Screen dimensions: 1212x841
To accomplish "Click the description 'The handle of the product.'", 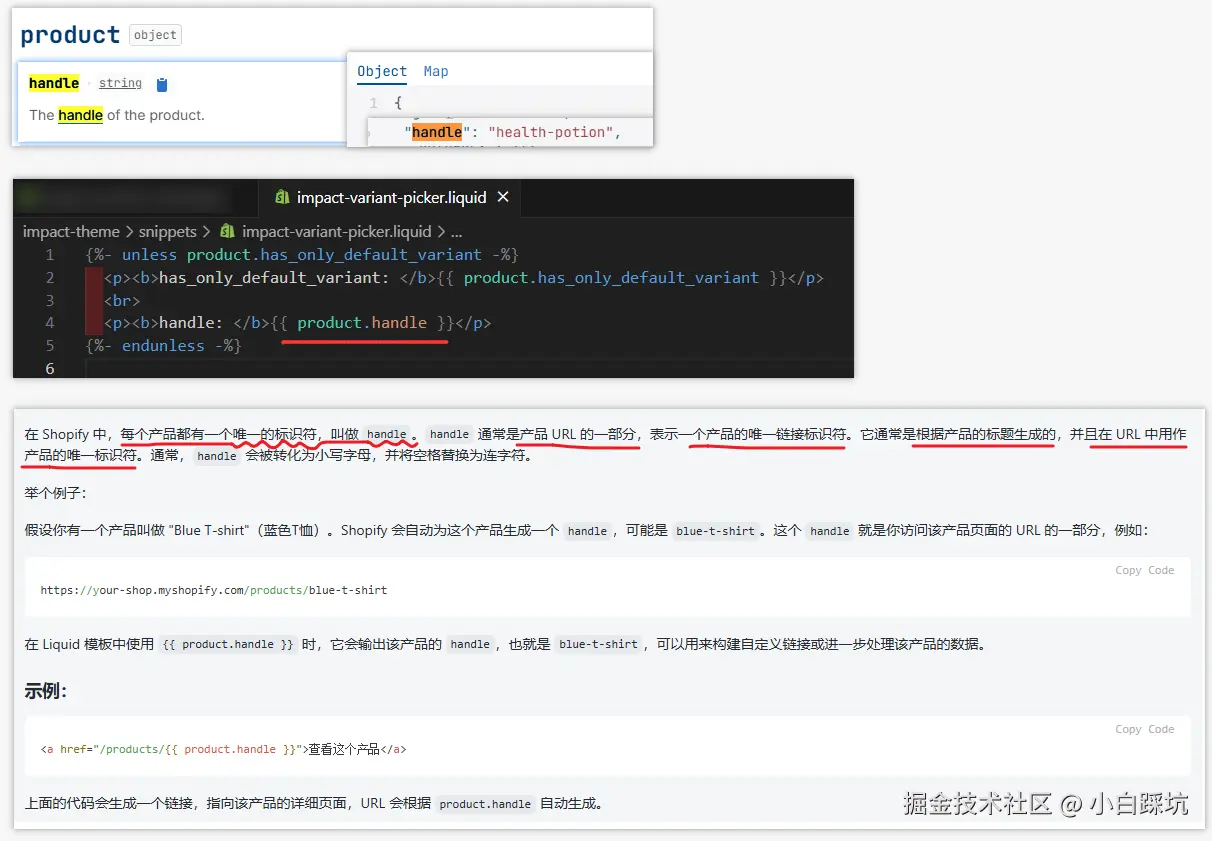I will coord(117,115).
